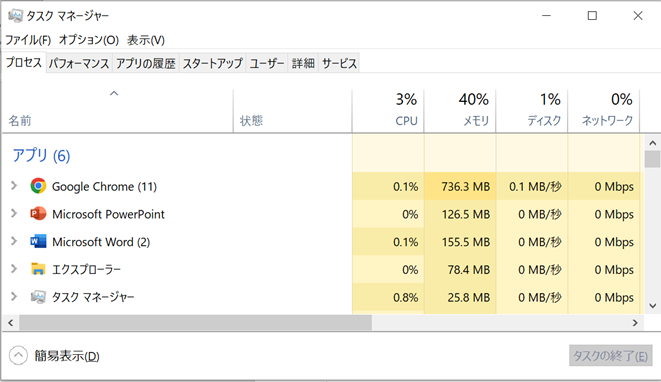The width and height of the screenshot is (661, 382).
Task: Sort processes by CPU column header
Action: (x=388, y=111)
